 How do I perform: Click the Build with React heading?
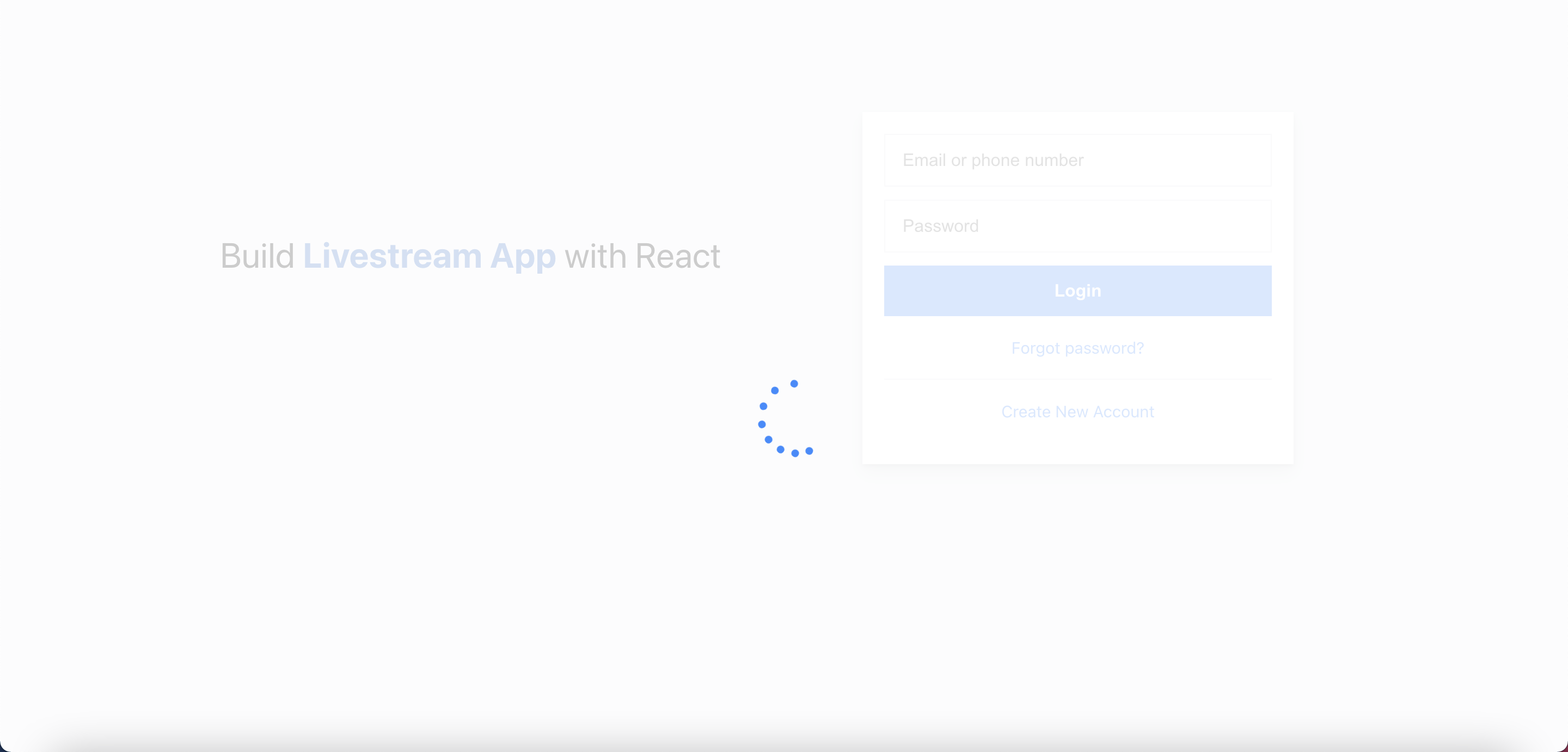[x=470, y=256]
